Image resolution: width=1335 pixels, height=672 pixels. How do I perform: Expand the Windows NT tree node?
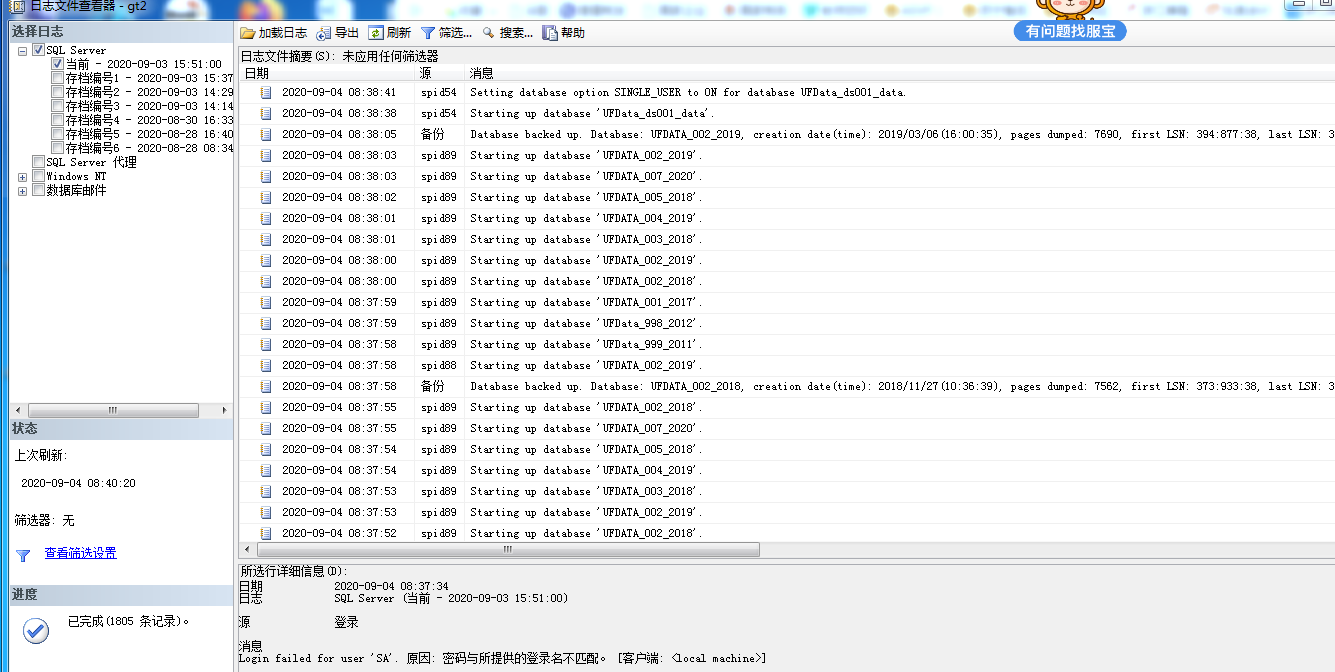[22, 177]
